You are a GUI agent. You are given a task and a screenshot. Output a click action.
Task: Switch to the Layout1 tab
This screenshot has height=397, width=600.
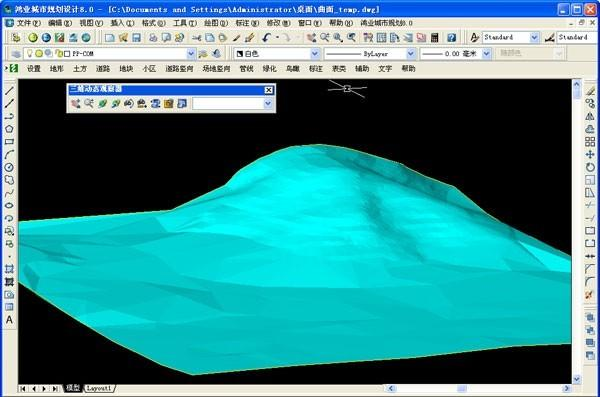[x=99, y=388]
